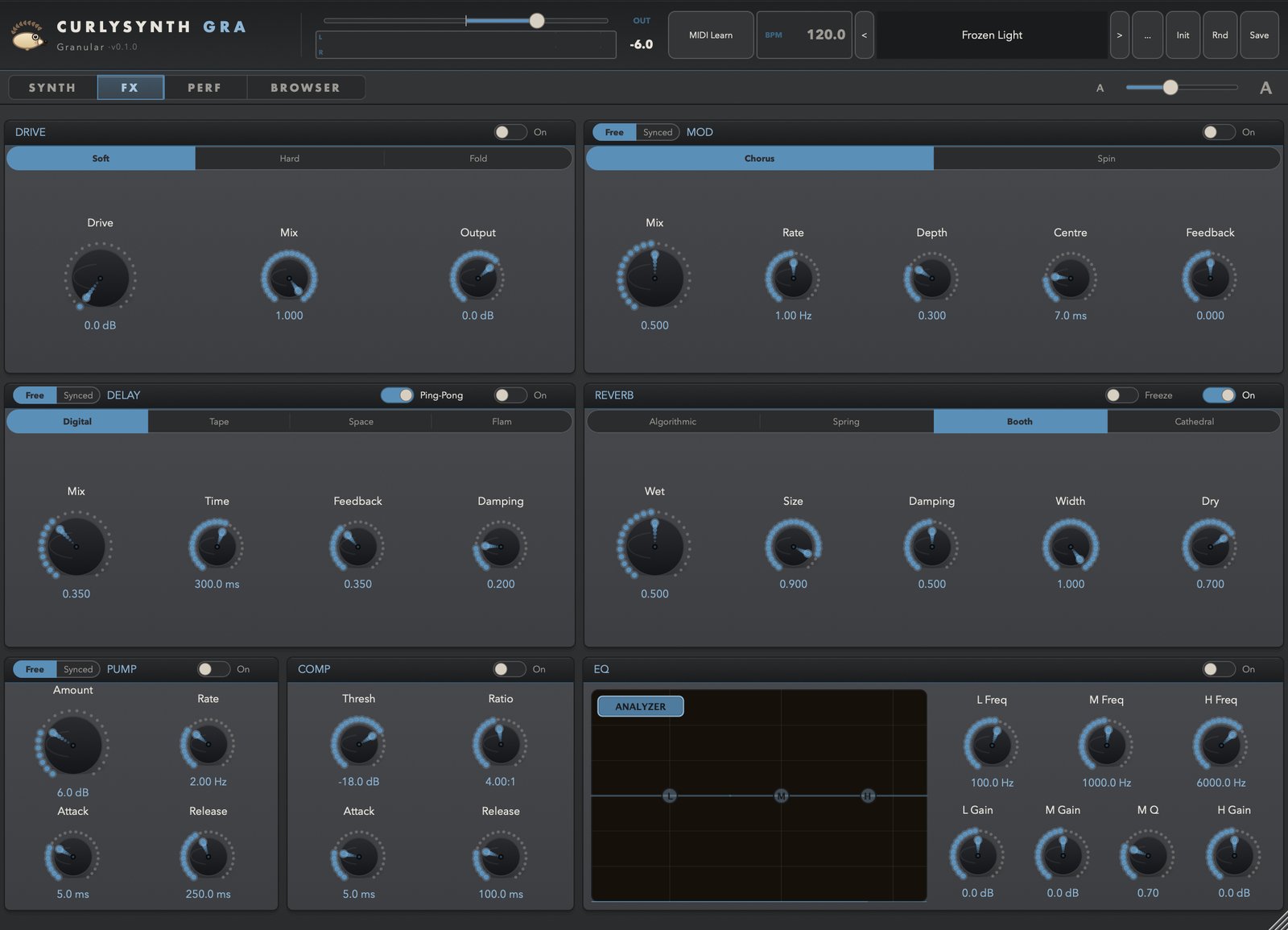This screenshot has width=1288, height=930.
Task: Enable the EQ effect
Action: pos(1219,669)
